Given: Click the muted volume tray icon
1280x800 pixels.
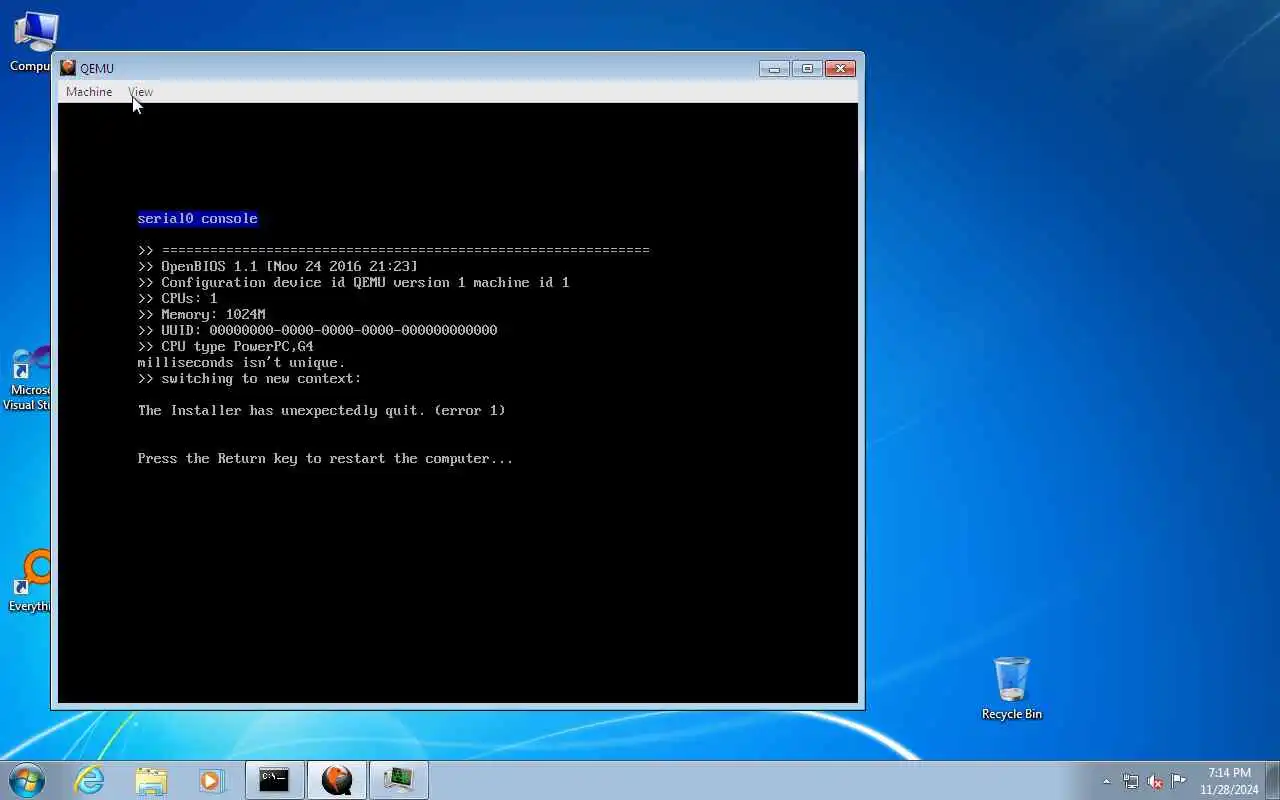Looking at the screenshot, I should click(x=1155, y=781).
